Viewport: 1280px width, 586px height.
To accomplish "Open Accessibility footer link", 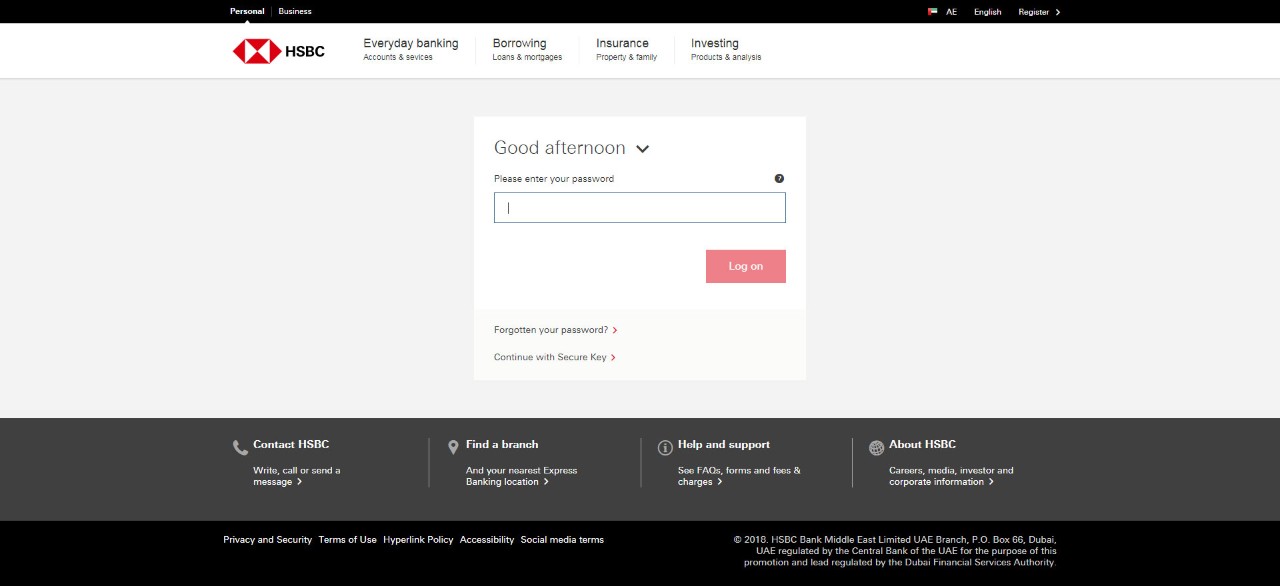I will (487, 540).
